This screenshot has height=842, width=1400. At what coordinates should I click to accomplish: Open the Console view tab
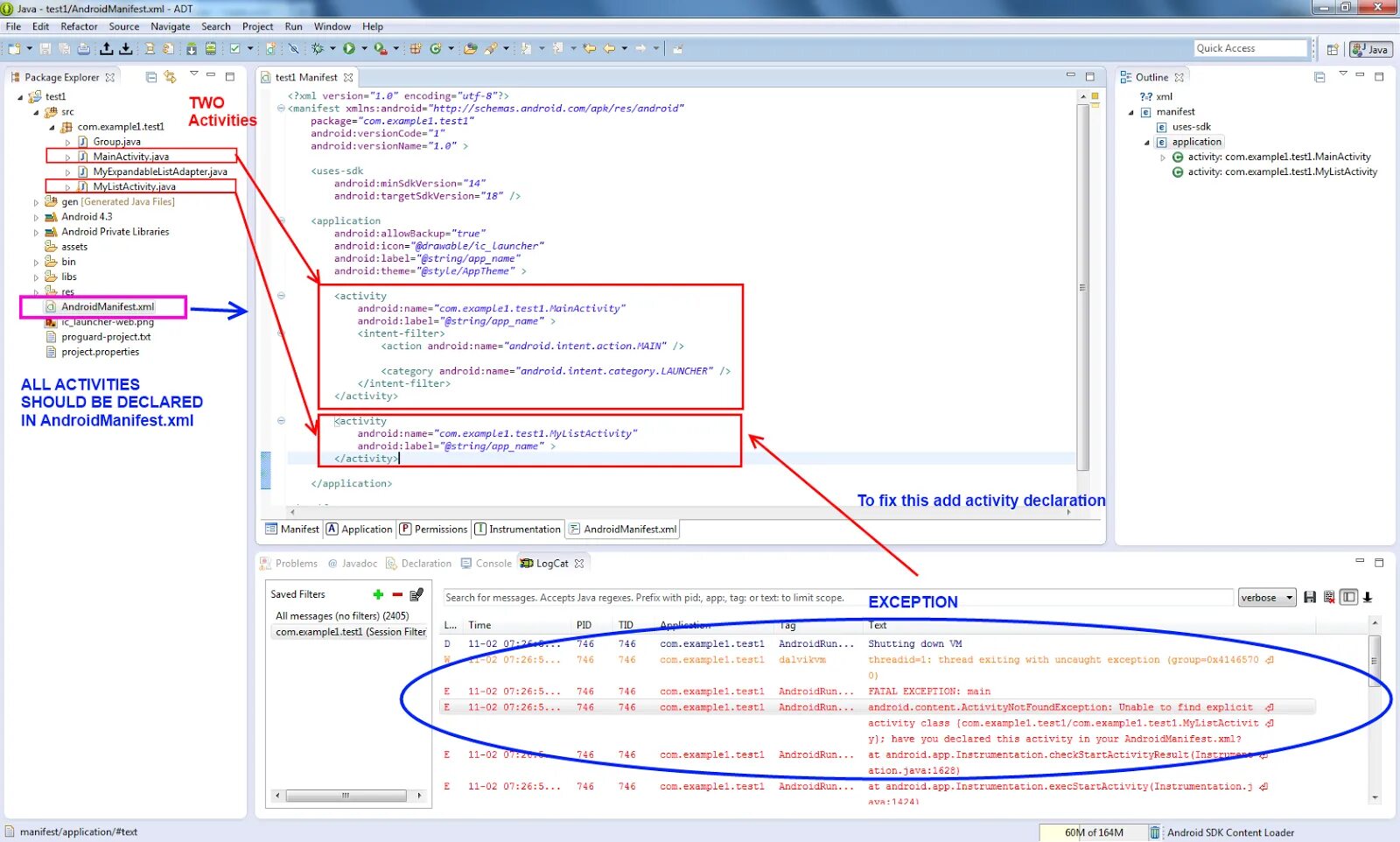pos(486,564)
